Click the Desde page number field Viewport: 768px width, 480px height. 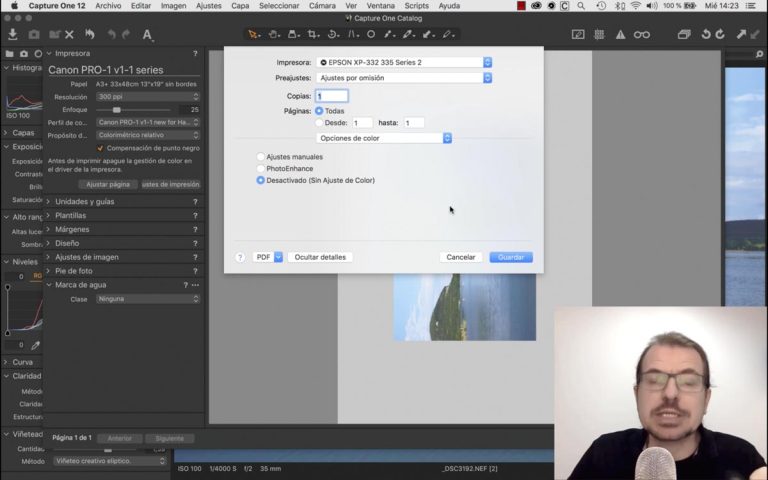click(362, 123)
